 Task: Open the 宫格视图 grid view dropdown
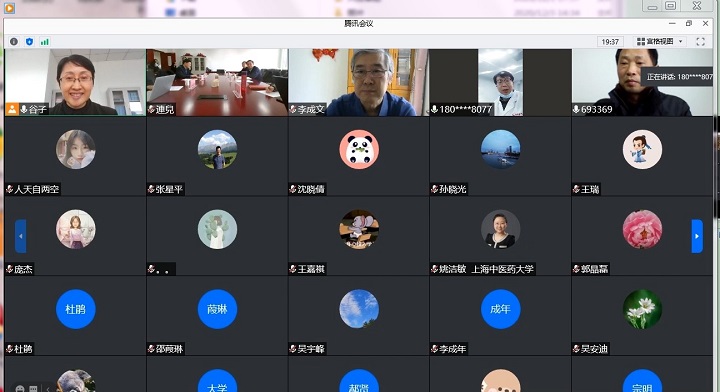coord(660,42)
